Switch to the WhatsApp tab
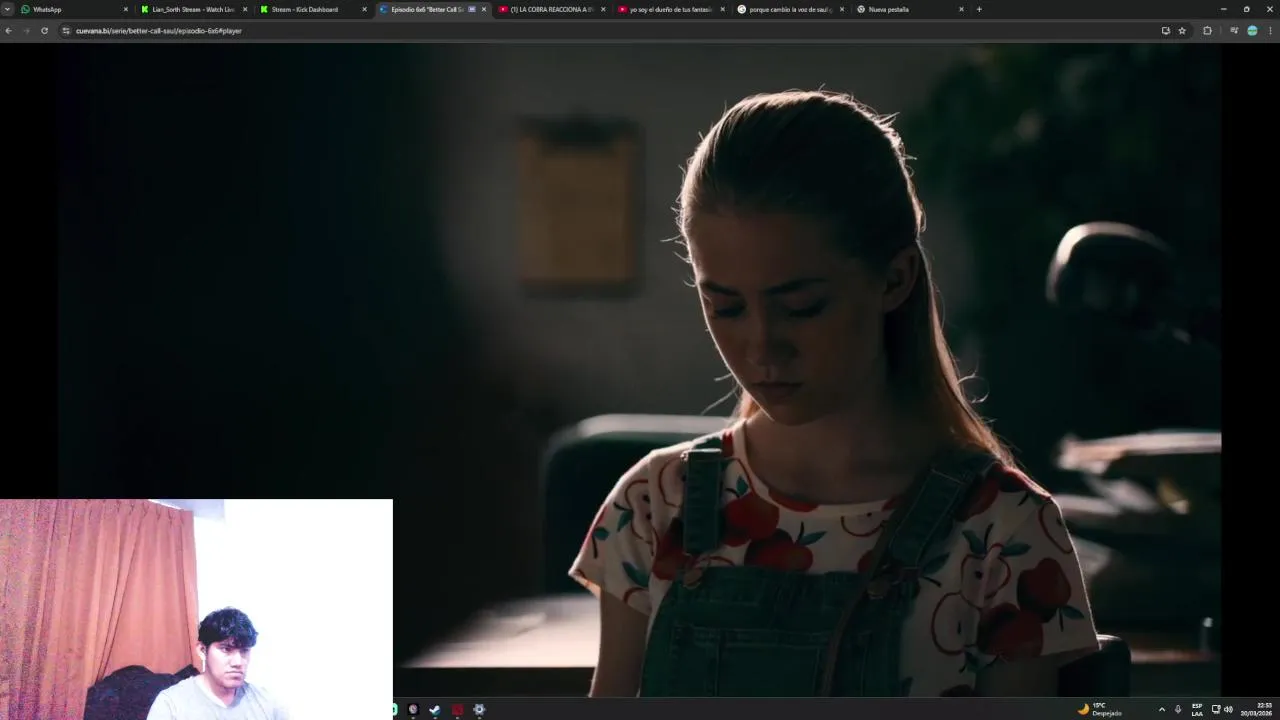The height and width of the screenshot is (720, 1280). (75, 9)
